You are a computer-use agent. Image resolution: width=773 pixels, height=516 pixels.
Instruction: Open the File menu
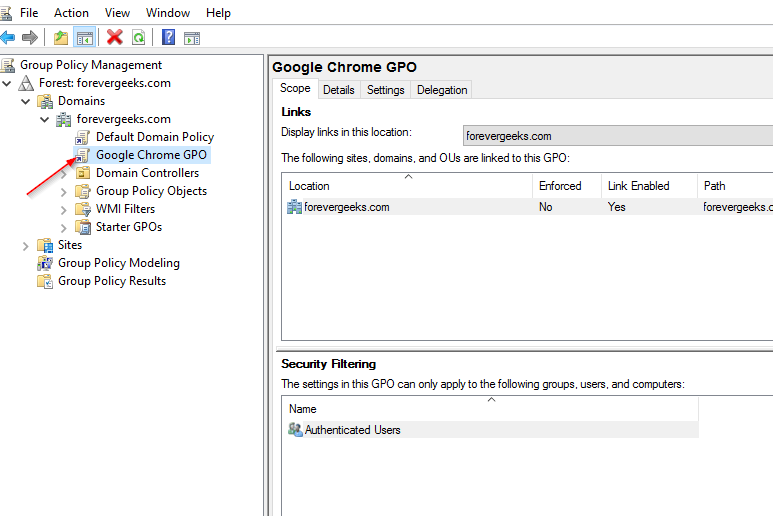[29, 13]
